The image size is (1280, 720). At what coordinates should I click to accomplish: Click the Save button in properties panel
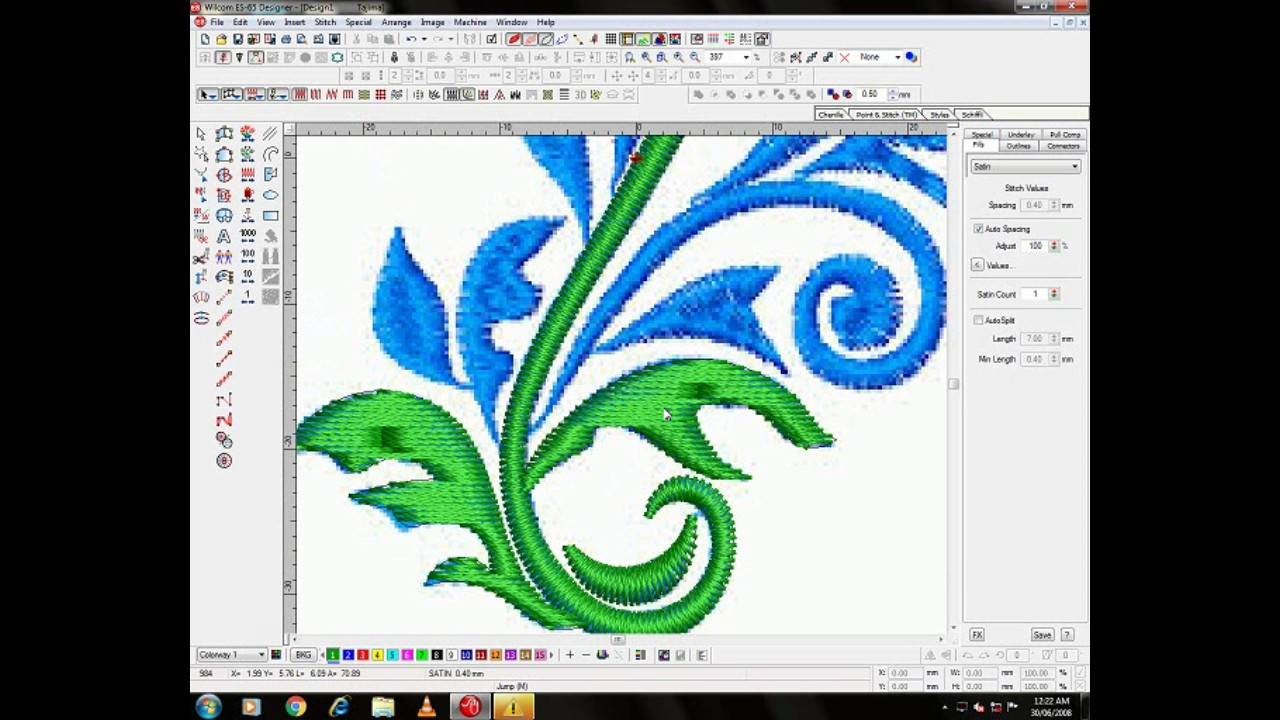pyautogui.click(x=1042, y=635)
